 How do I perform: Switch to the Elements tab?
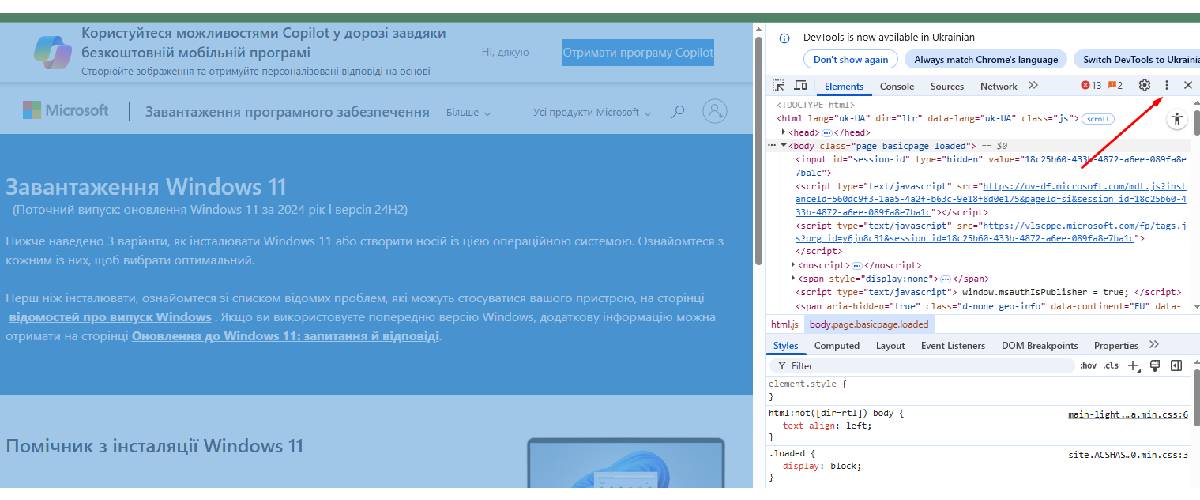[843, 87]
